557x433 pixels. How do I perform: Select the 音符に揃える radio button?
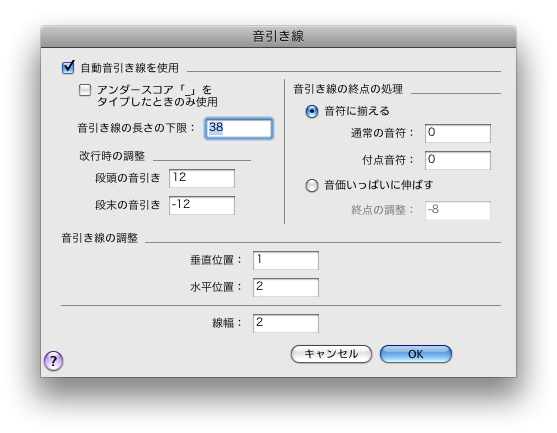tap(312, 112)
